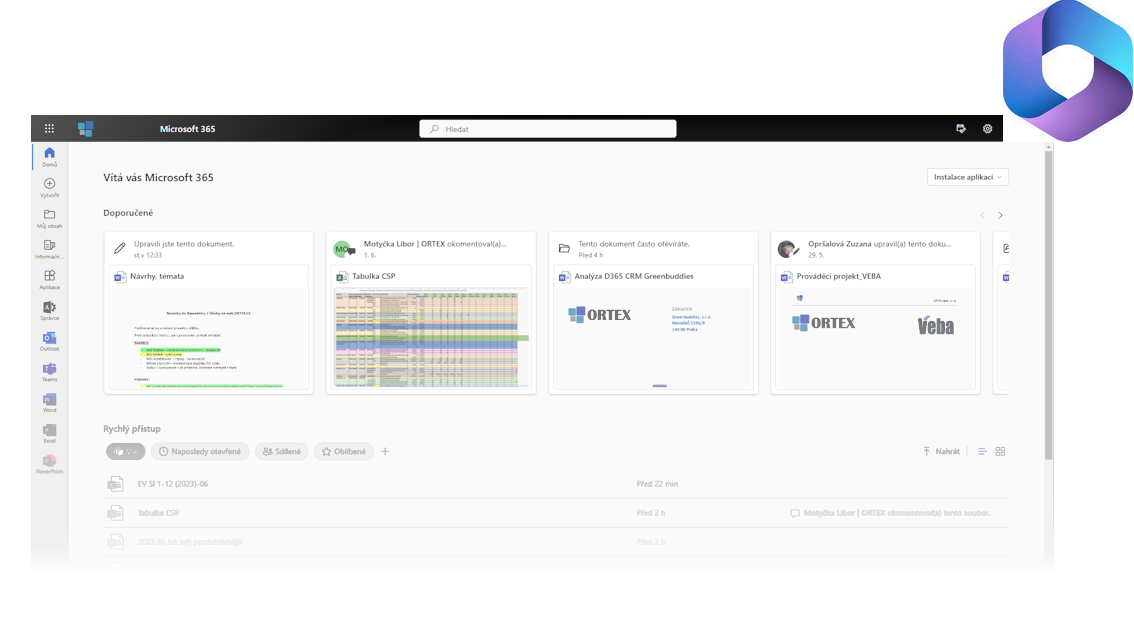This screenshot has height=624, width=1134.
Task: Open the app launcher waffle menu
Action: pos(49,129)
